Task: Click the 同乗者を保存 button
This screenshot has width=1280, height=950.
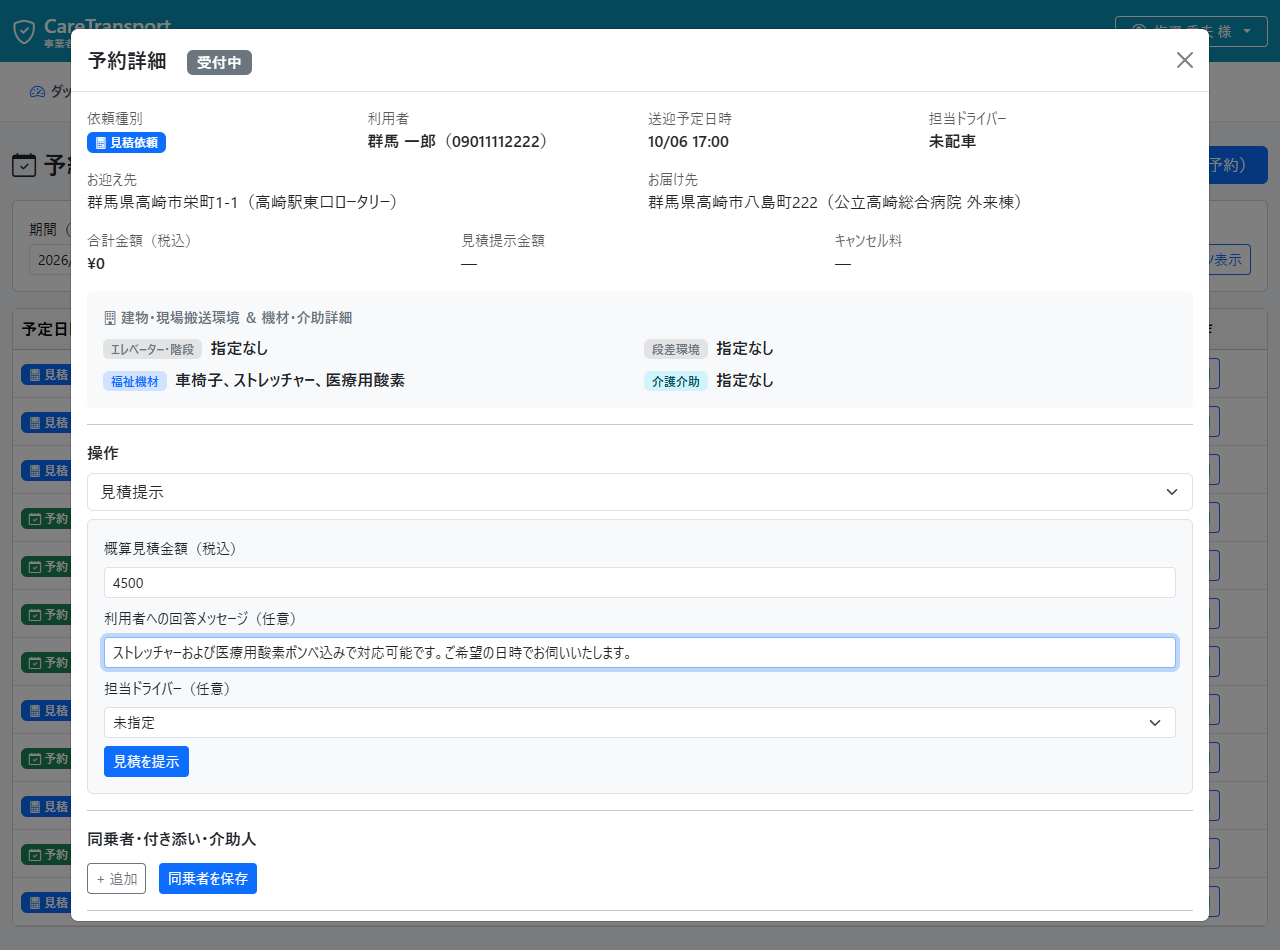Action: [x=208, y=879]
